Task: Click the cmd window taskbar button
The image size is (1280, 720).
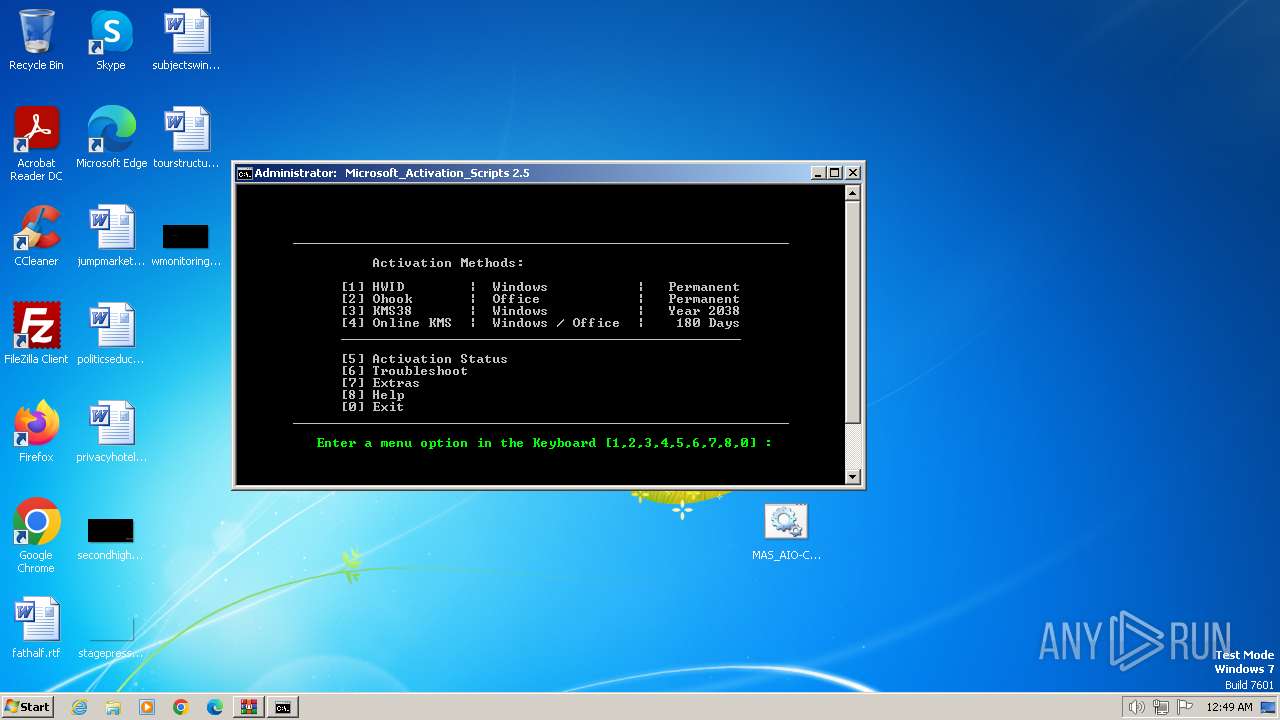Action: (x=283, y=707)
